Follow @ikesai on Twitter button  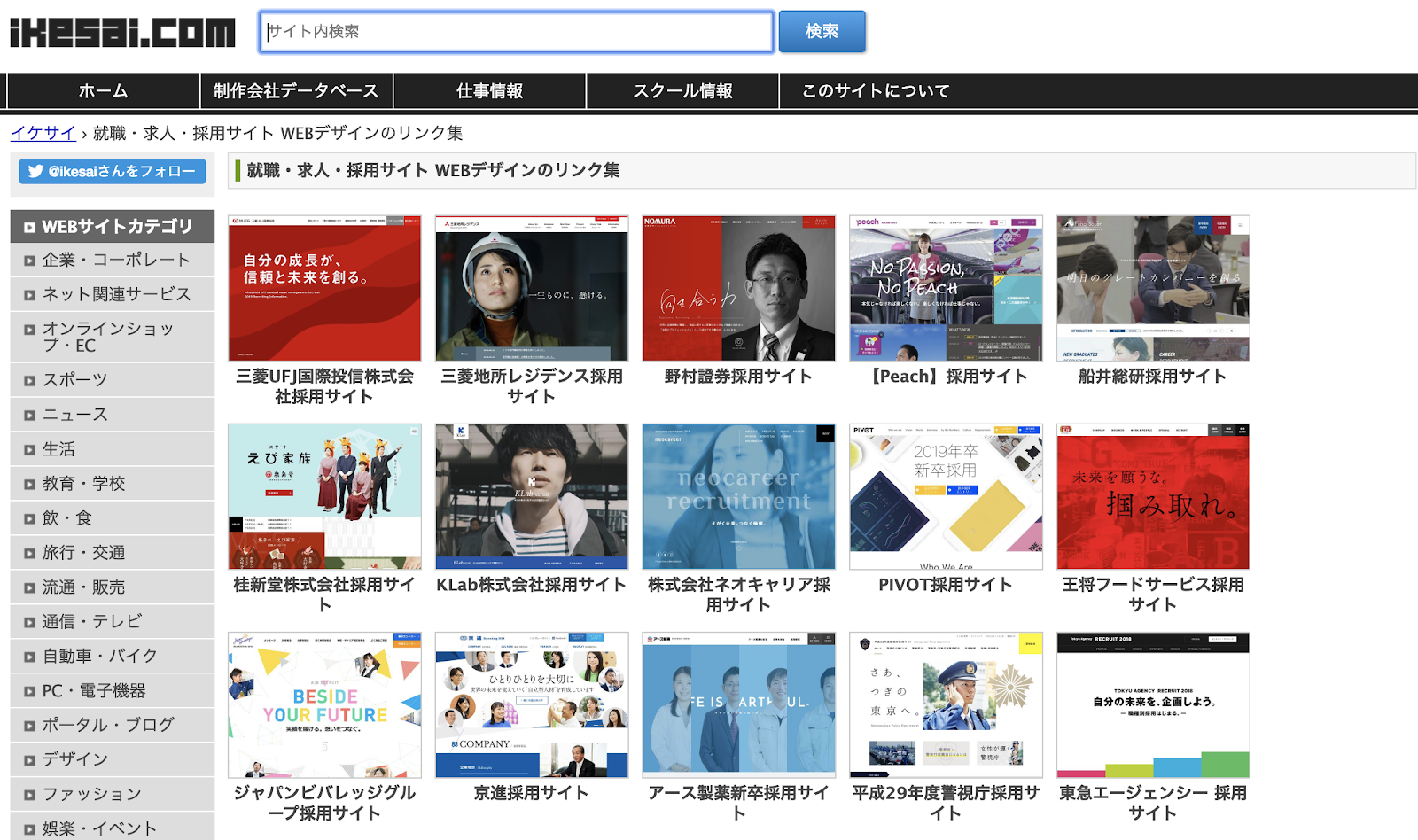tap(113, 171)
